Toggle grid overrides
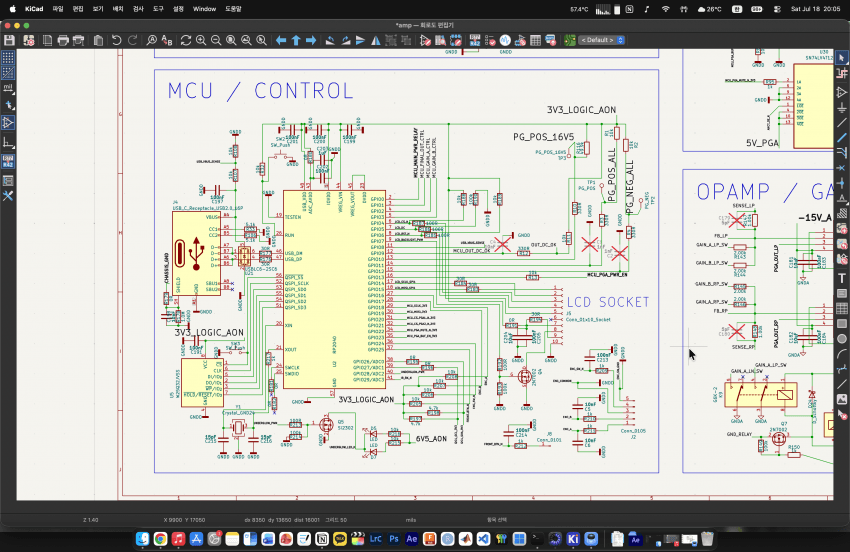 (8, 72)
